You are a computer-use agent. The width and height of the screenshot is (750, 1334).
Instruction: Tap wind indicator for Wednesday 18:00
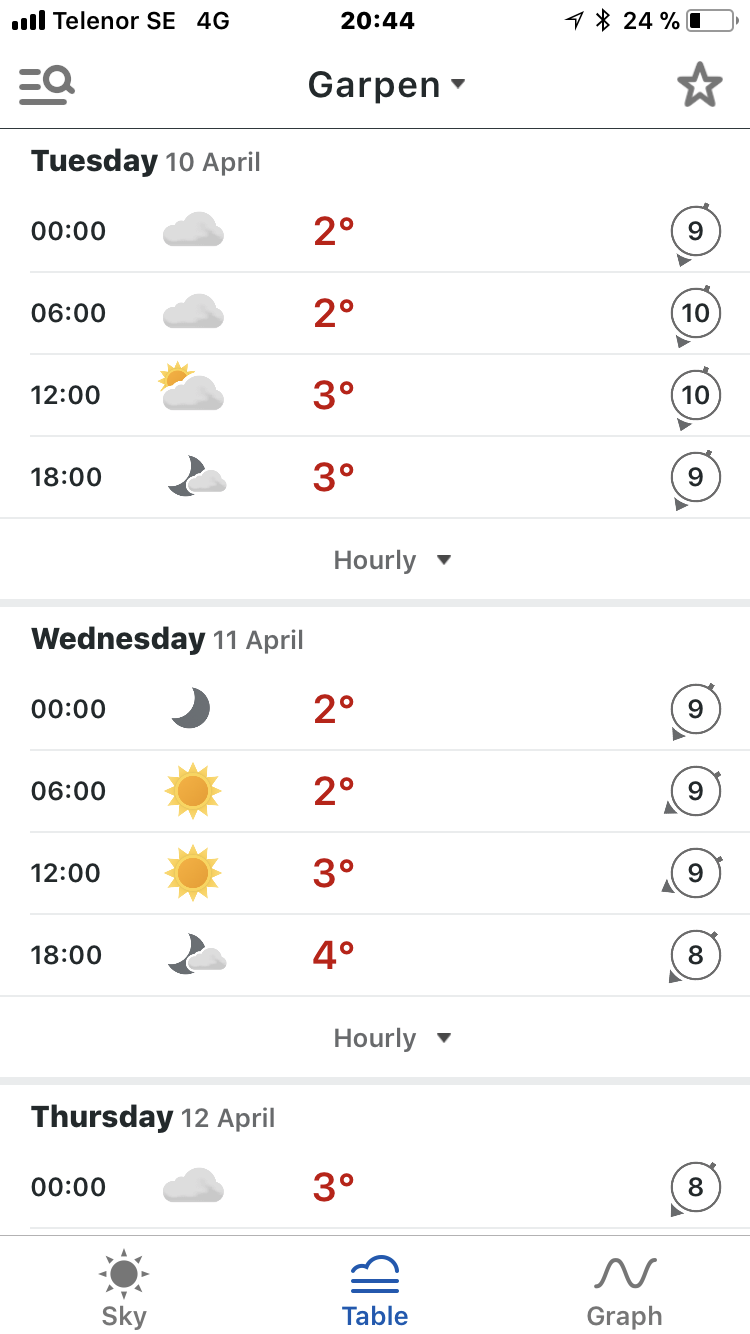(x=695, y=956)
